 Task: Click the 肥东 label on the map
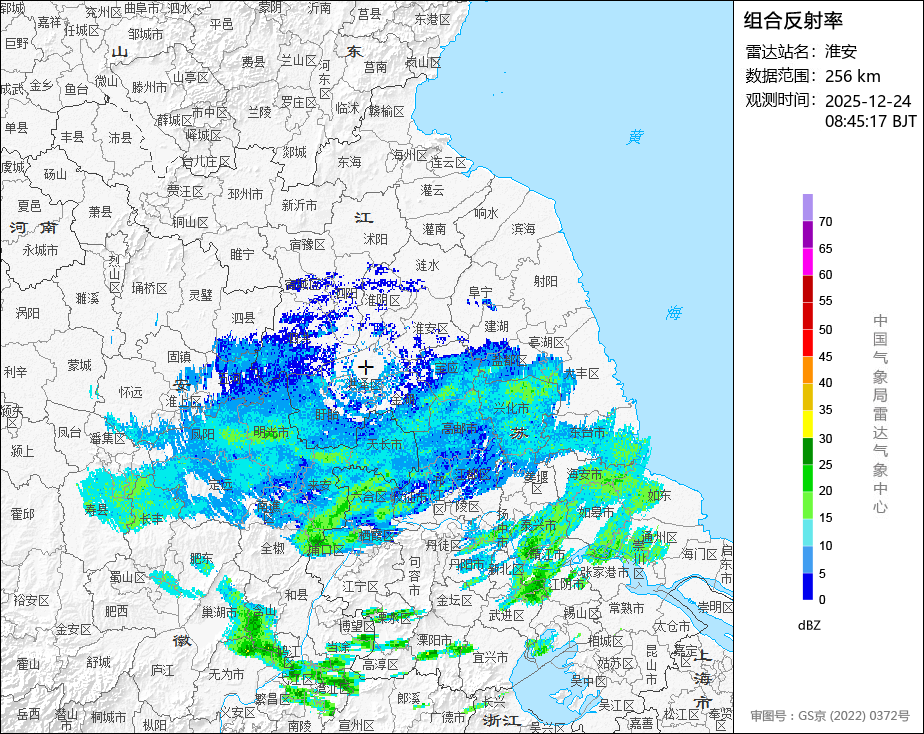(202, 557)
